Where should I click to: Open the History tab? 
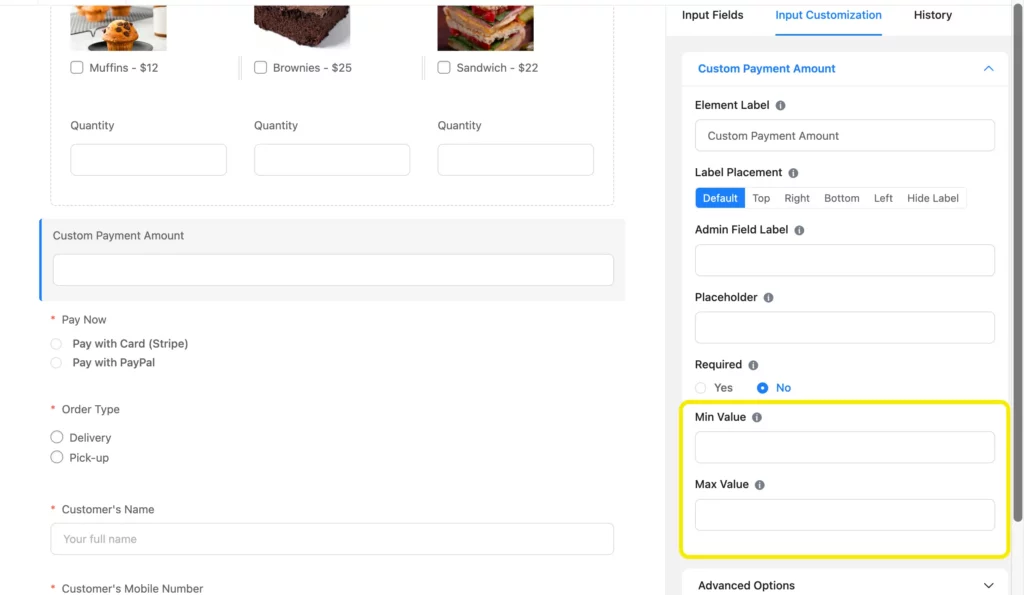tap(933, 15)
